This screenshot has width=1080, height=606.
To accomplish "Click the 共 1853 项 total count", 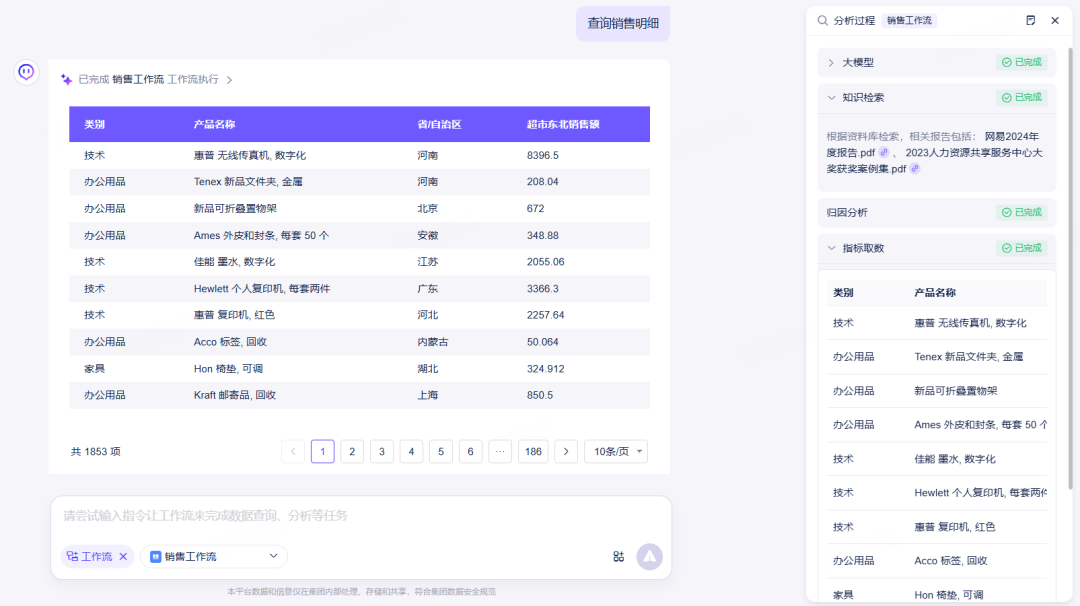I will coord(96,452).
